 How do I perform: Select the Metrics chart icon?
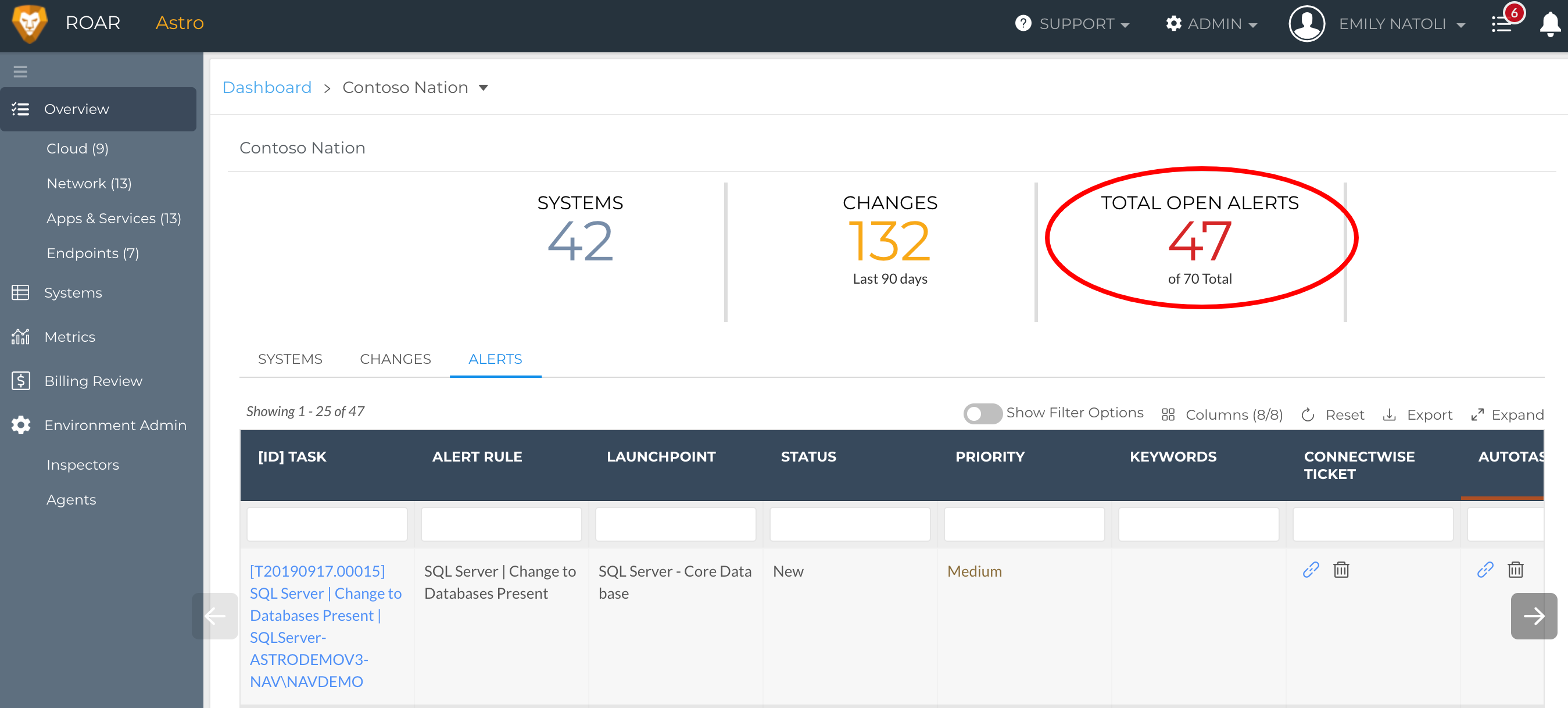point(21,336)
